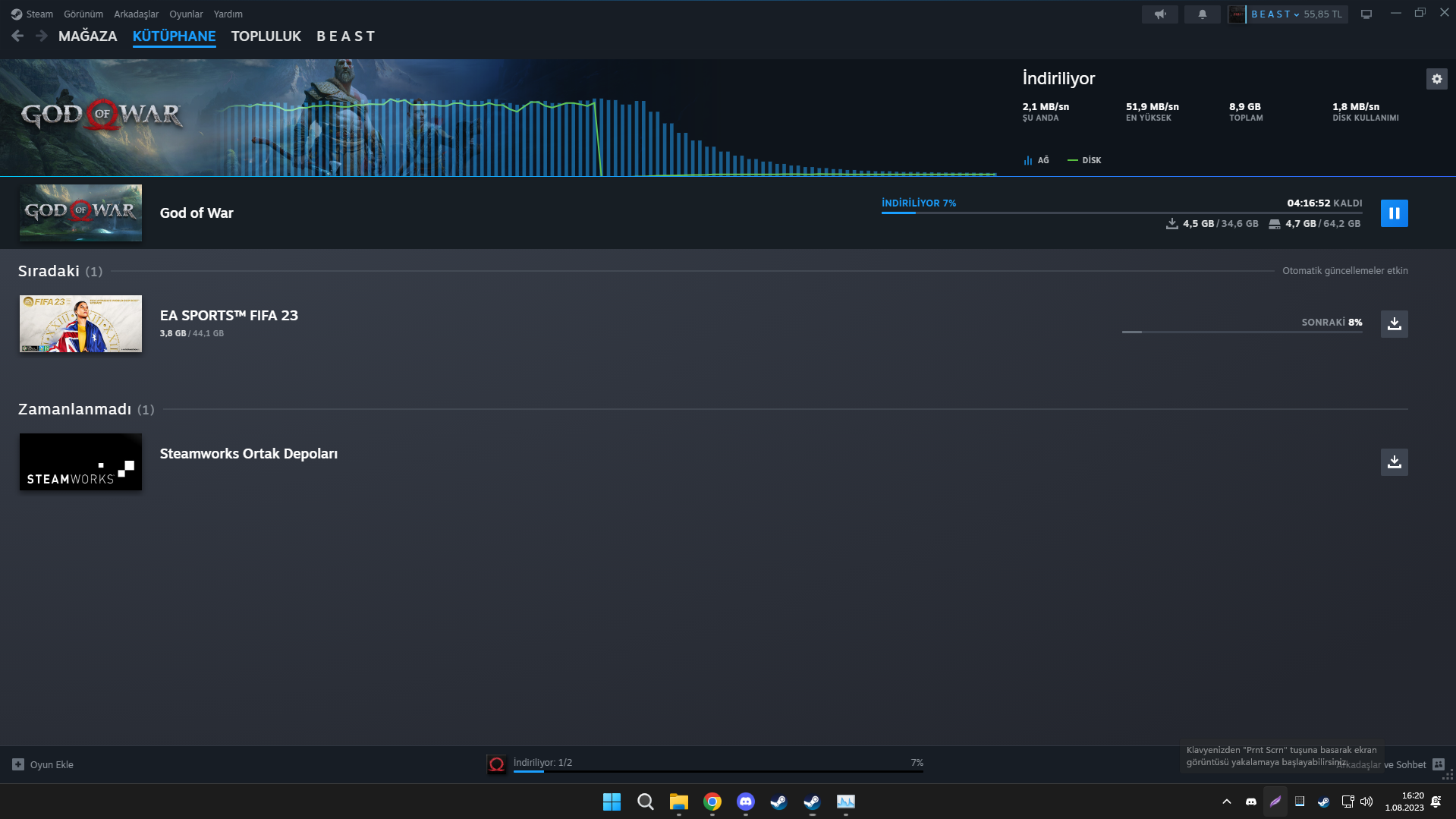This screenshot has height=819, width=1456.
Task: Open File Explorer from the taskbar
Action: pos(679,802)
